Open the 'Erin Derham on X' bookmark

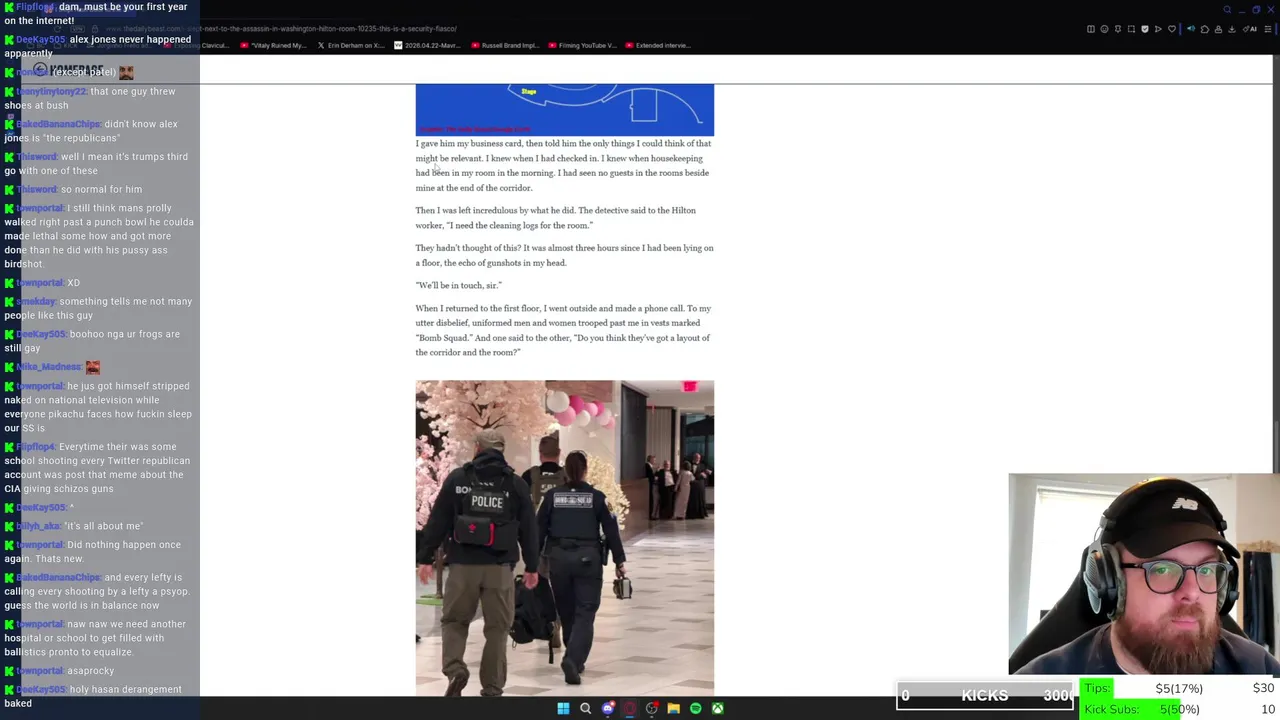(351, 45)
